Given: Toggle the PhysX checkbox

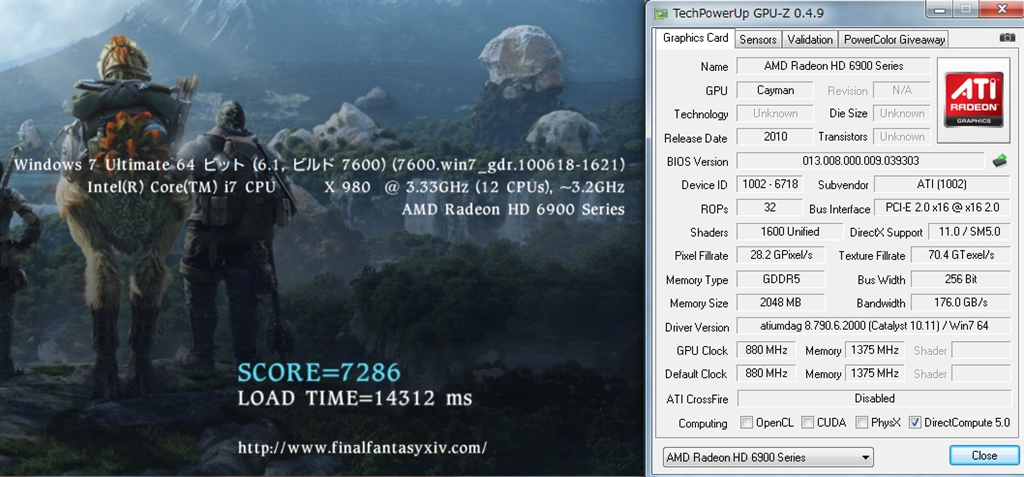Looking at the screenshot, I should (861, 422).
